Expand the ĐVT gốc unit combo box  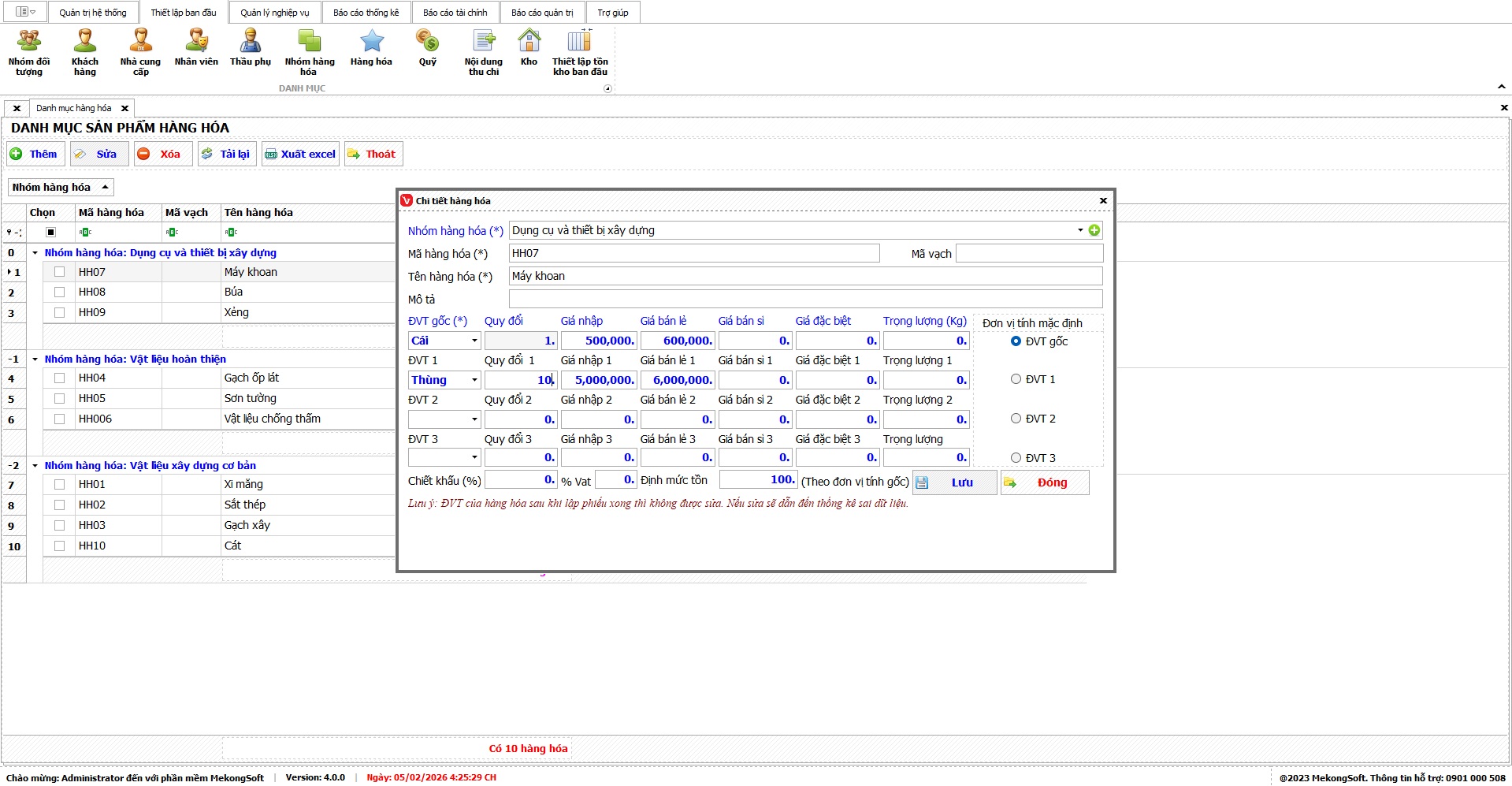tap(474, 341)
